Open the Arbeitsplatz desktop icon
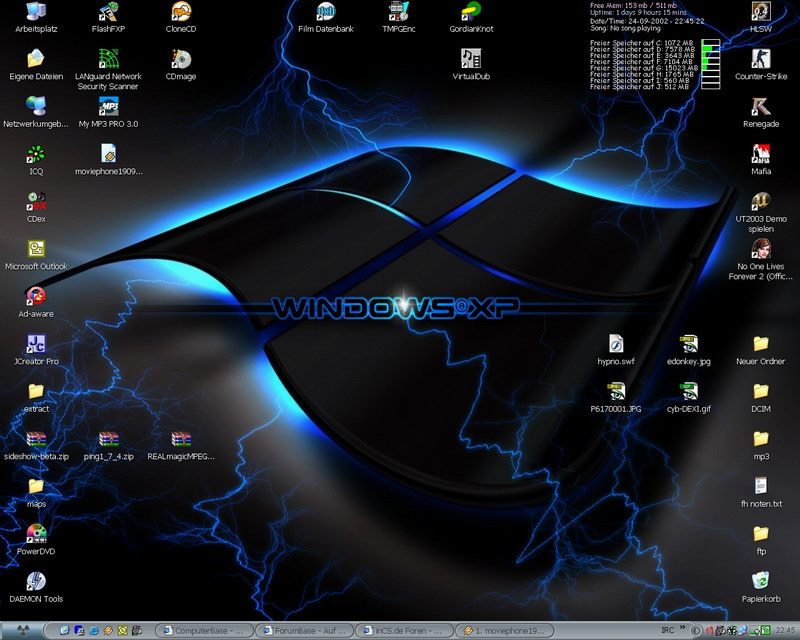Image resolution: width=800 pixels, height=640 pixels. [x=36, y=18]
